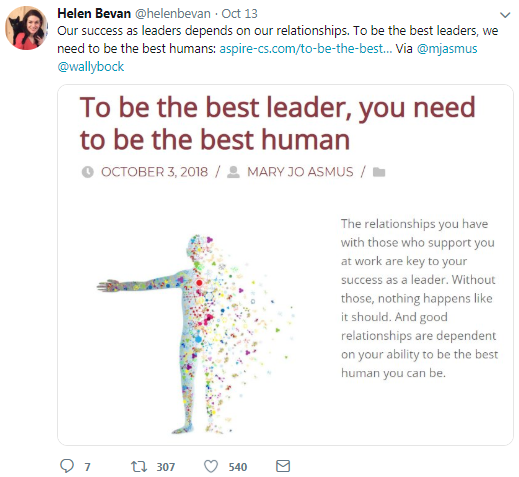Click the person icon beside Mary Jo Asmus
Viewport: 519px width, 477px height.
click(233, 172)
